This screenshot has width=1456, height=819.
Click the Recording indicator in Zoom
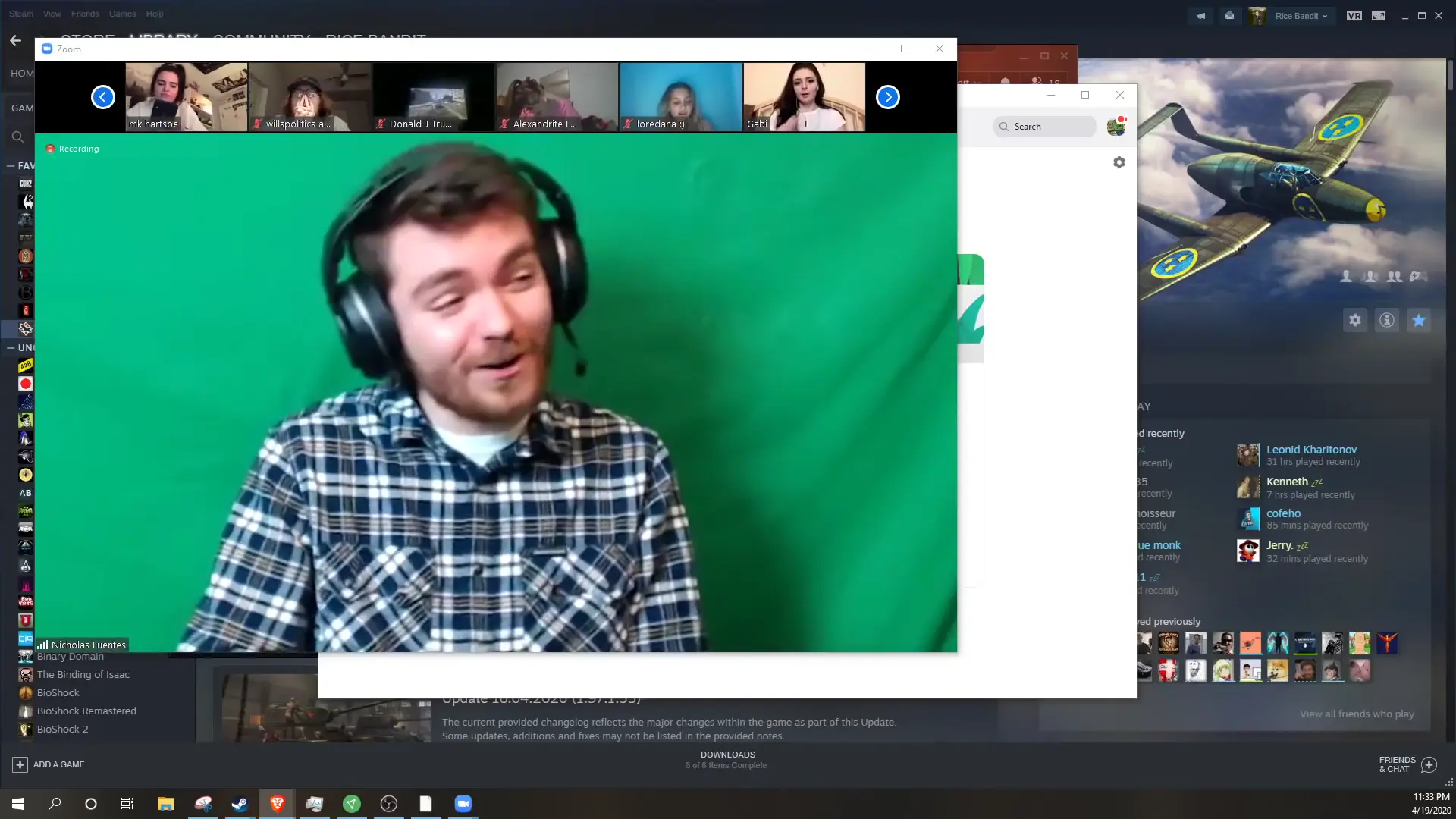[72, 149]
